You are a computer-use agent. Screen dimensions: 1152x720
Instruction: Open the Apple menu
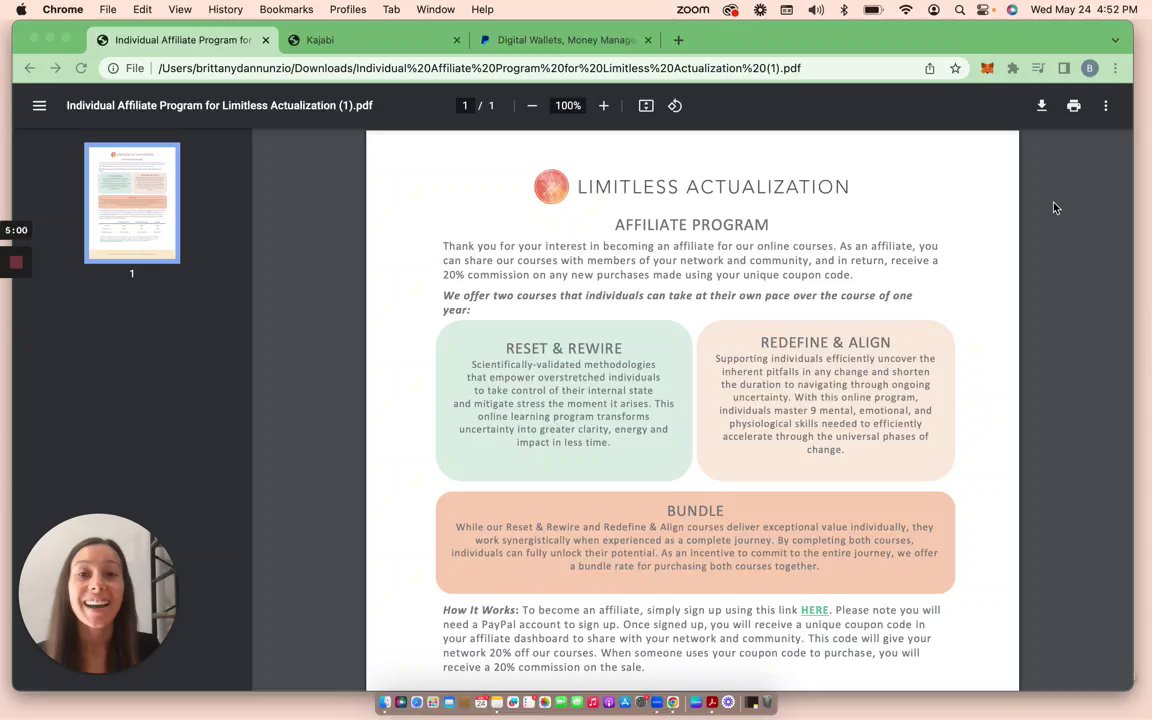(21, 10)
